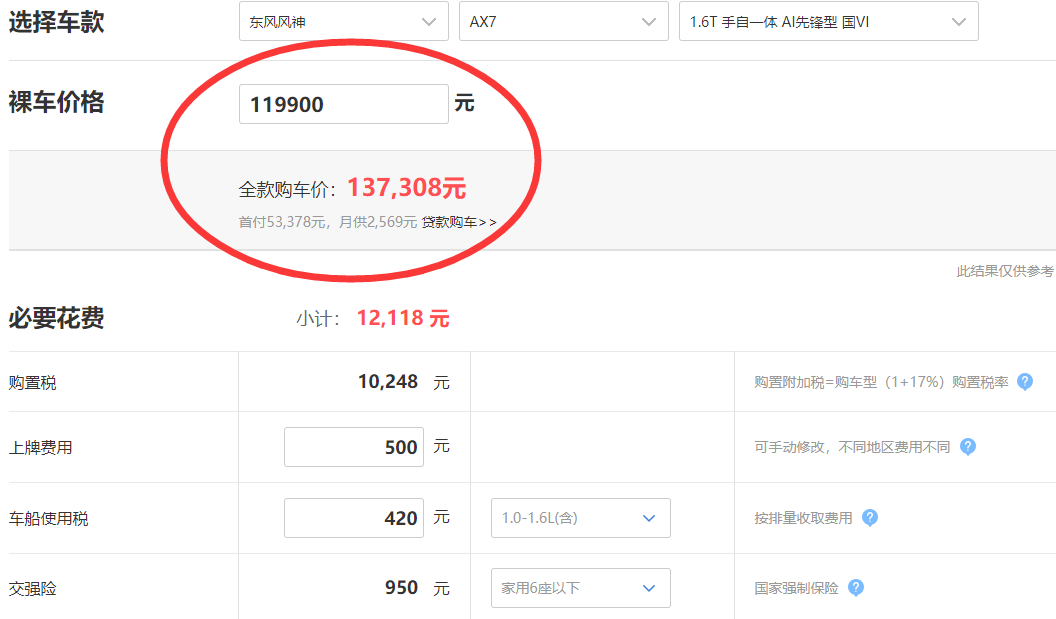
Task: Click the 上牌费用 input field showing 500
Action: pos(354,447)
